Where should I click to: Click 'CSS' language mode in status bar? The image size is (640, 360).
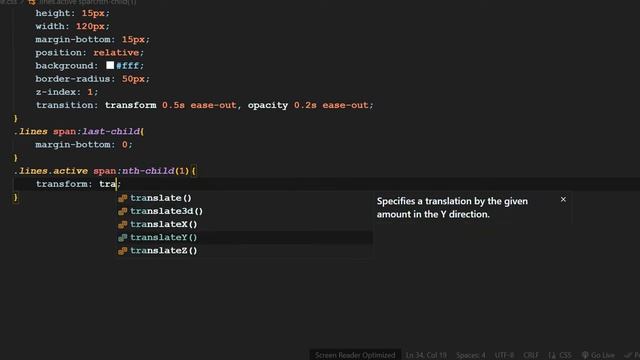point(565,355)
